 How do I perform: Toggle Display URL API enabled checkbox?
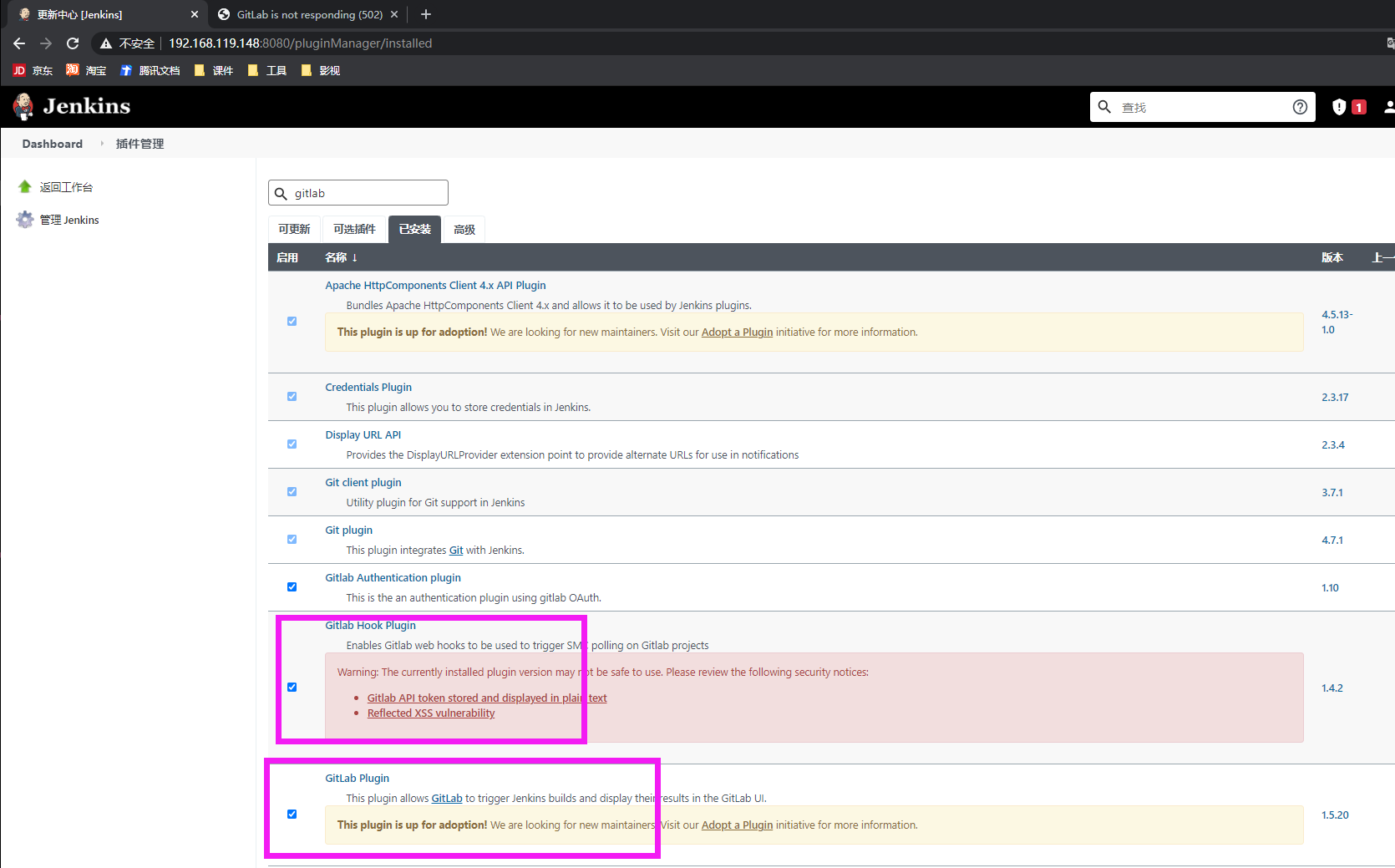click(292, 444)
